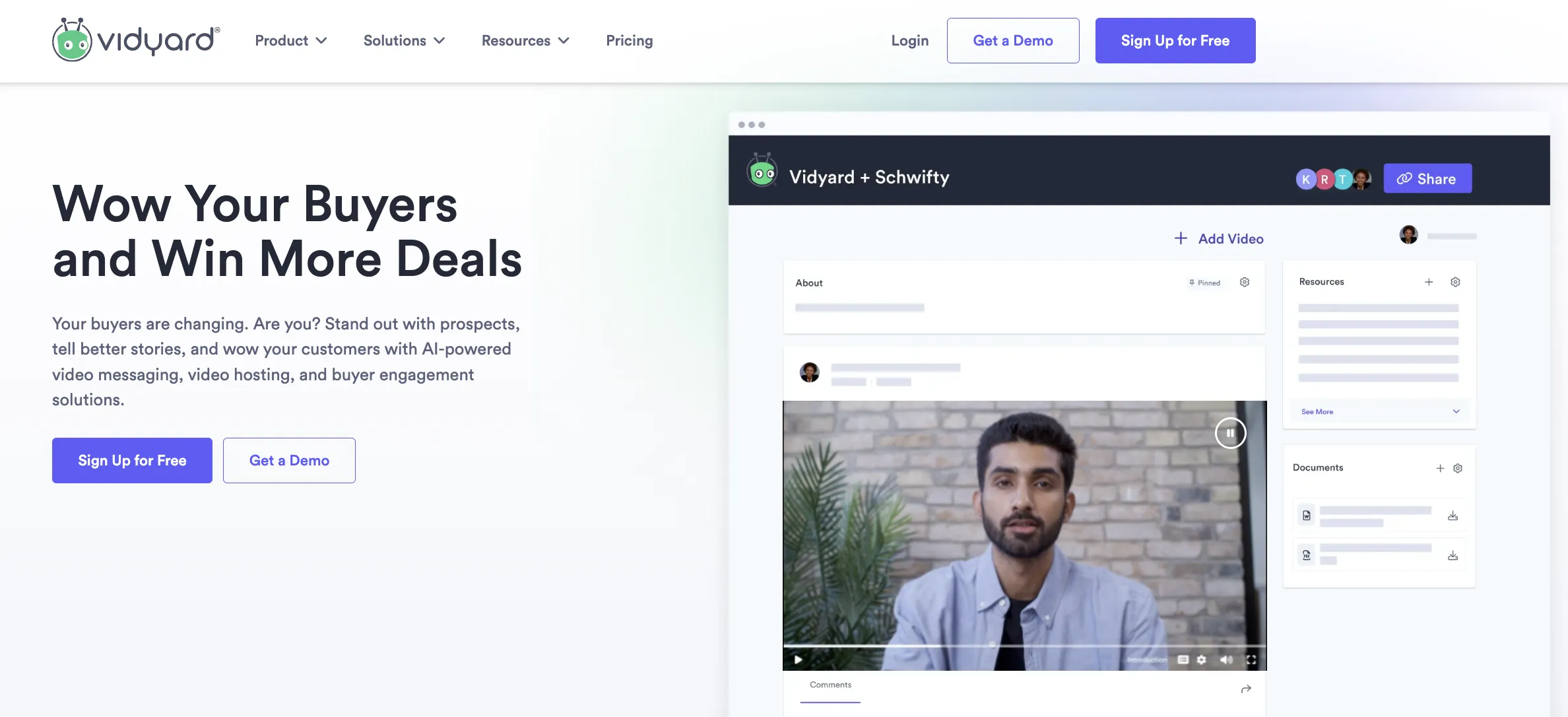Click the Login link
The height and width of the screenshot is (717, 1568).
pos(909,40)
